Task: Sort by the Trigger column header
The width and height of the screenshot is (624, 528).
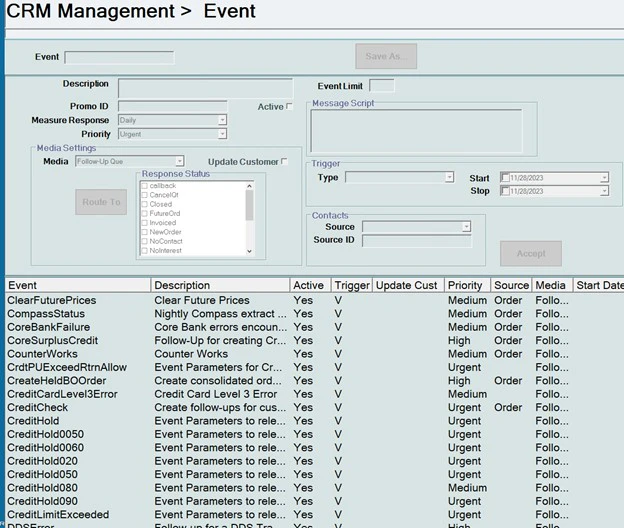Action: pyautogui.click(x=352, y=285)
